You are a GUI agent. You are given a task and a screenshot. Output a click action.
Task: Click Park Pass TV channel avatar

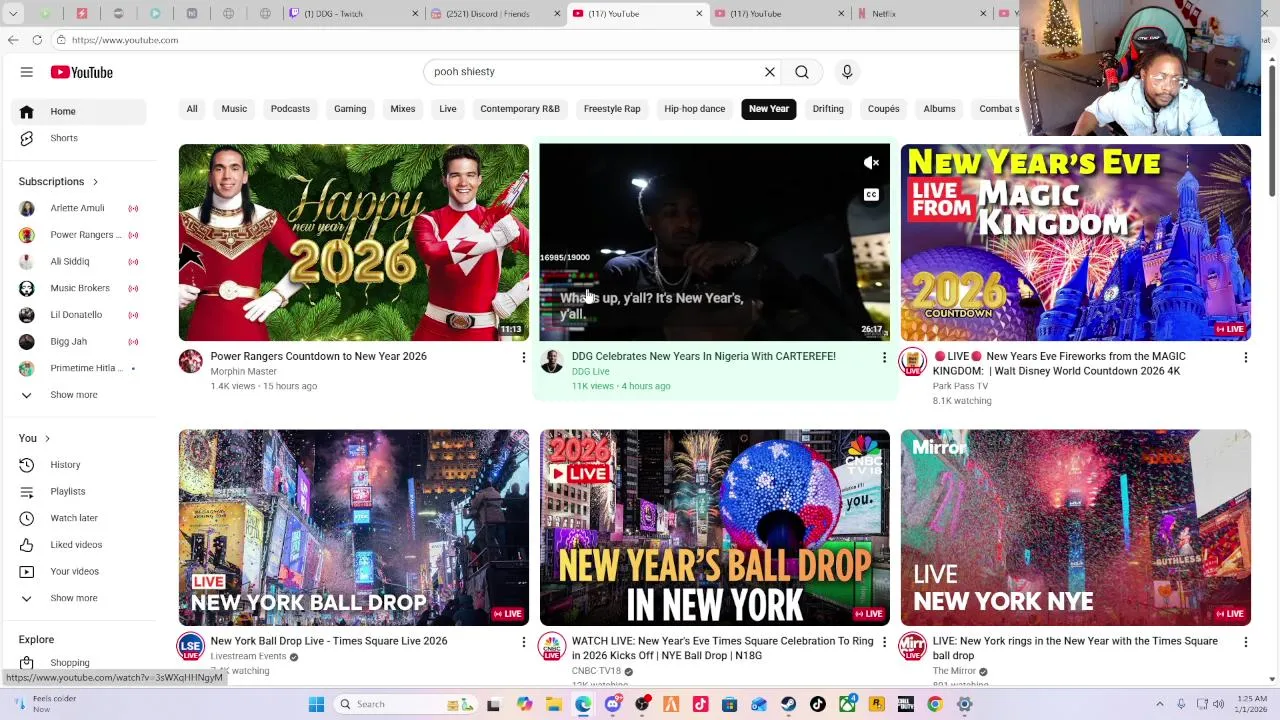912,362
